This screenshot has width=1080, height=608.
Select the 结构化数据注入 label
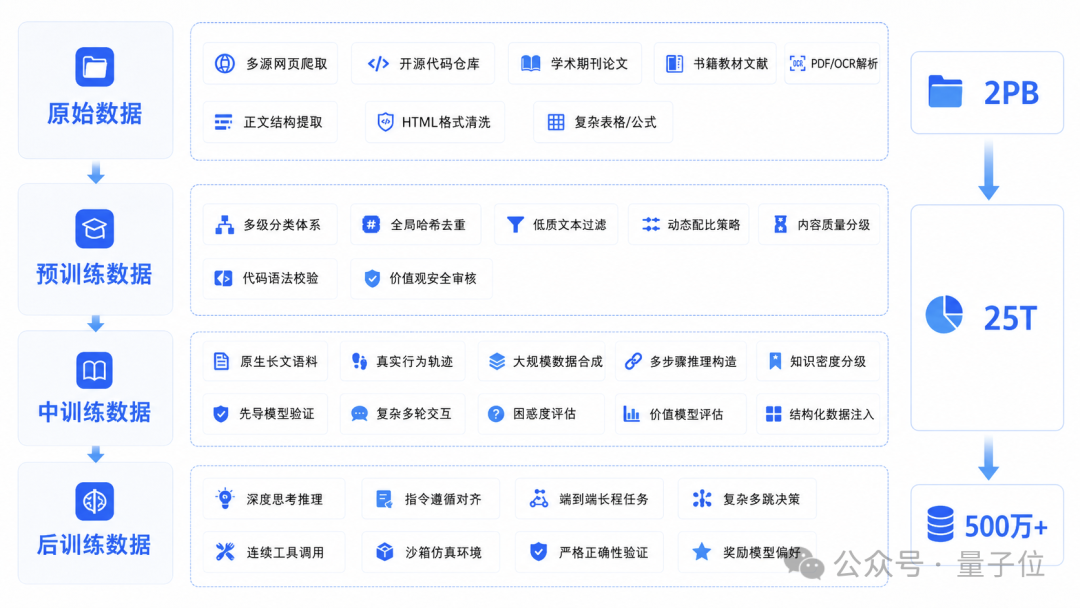(831, 414)
